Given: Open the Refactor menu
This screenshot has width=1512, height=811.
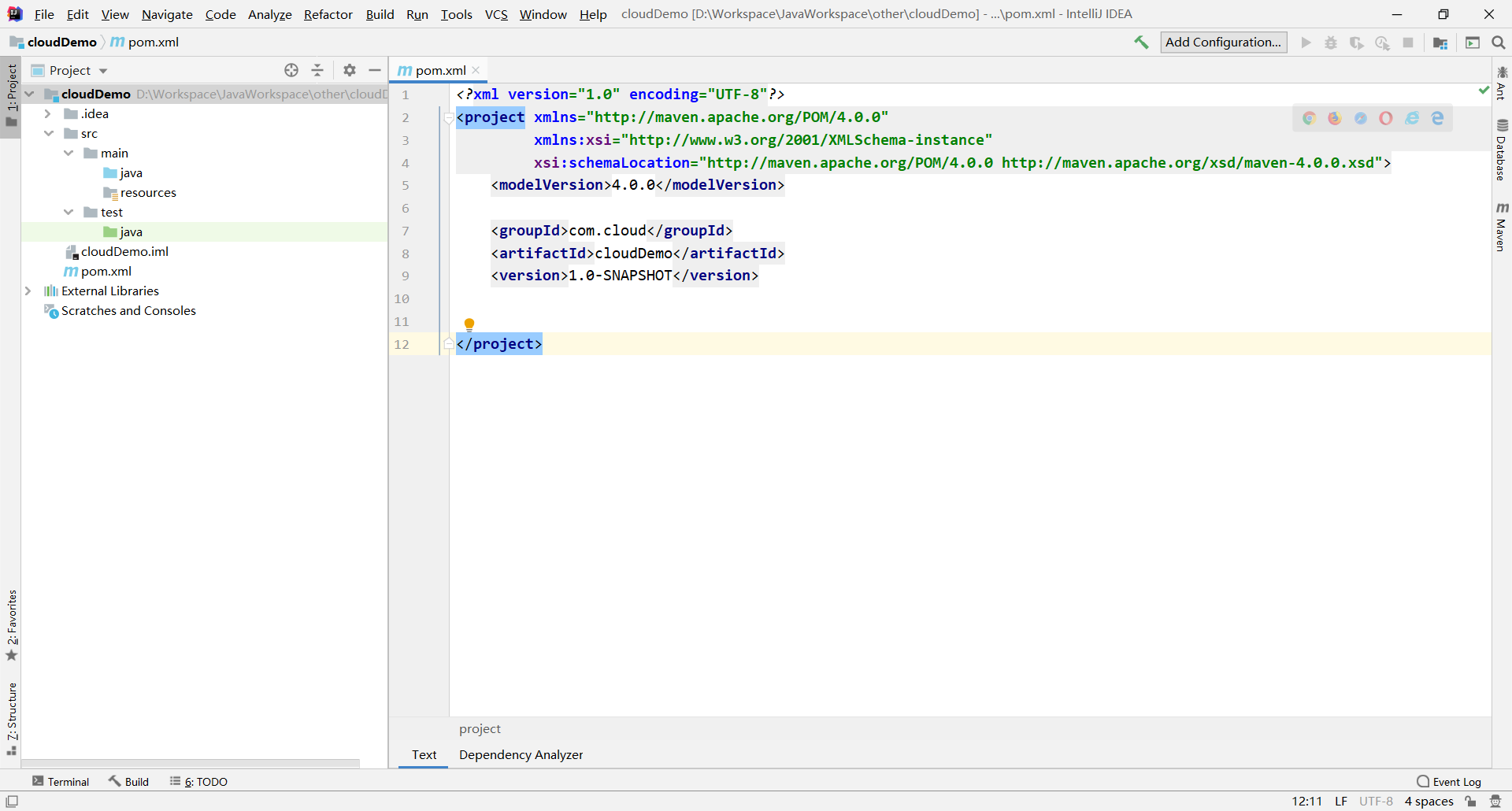Looking at the screenshot, I should tap(328, 14).
